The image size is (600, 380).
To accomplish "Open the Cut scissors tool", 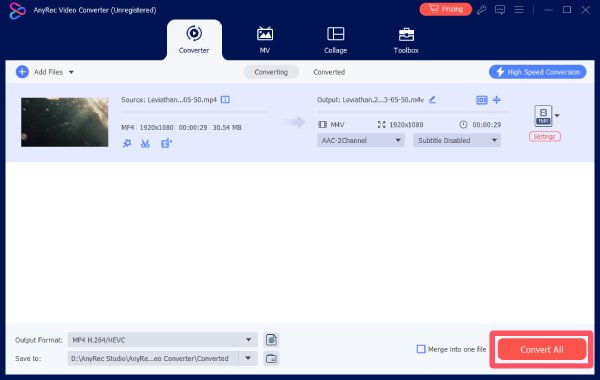I will tap(145, 144).
